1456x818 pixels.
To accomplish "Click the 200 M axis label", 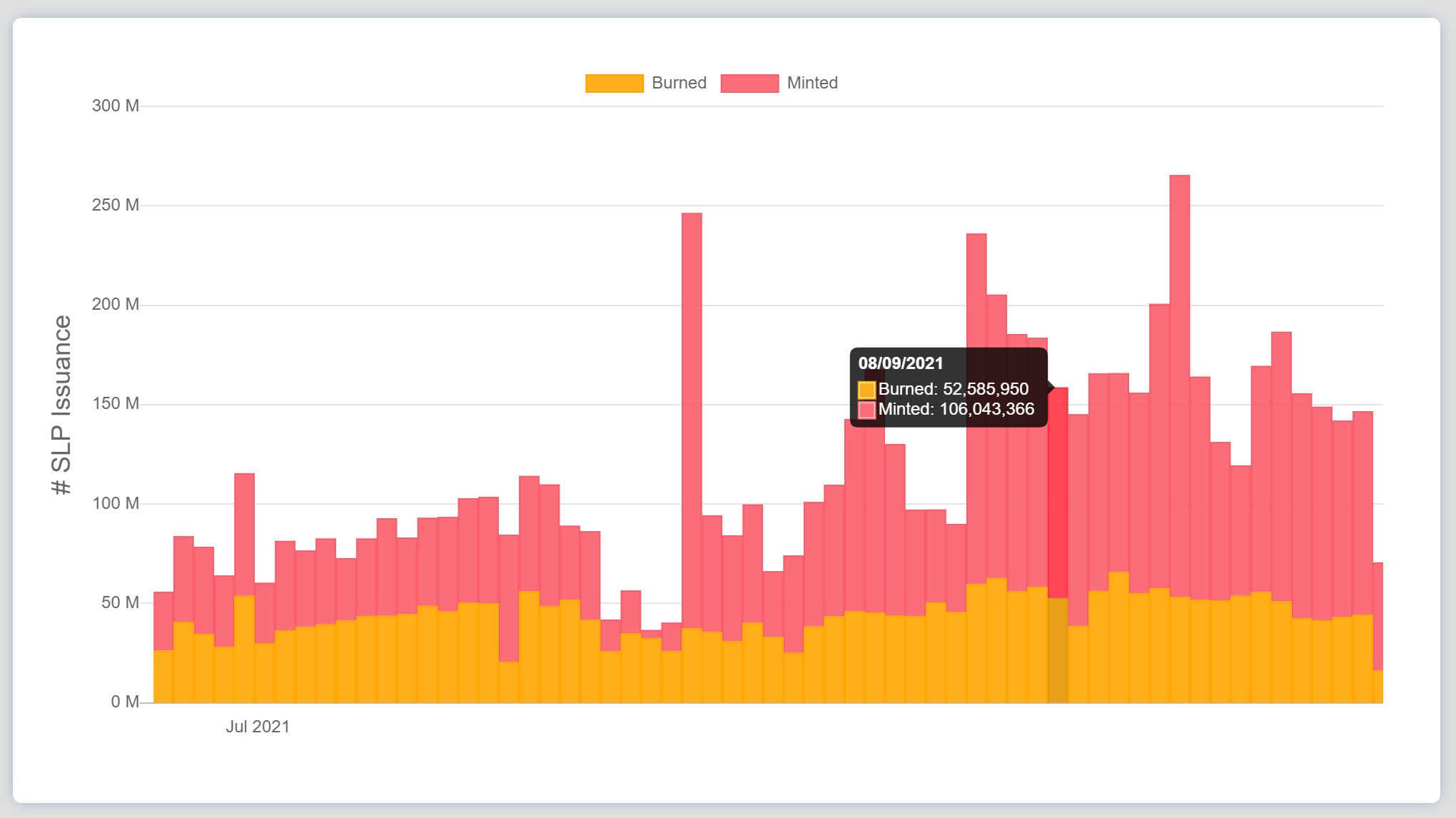I will 116,304.
